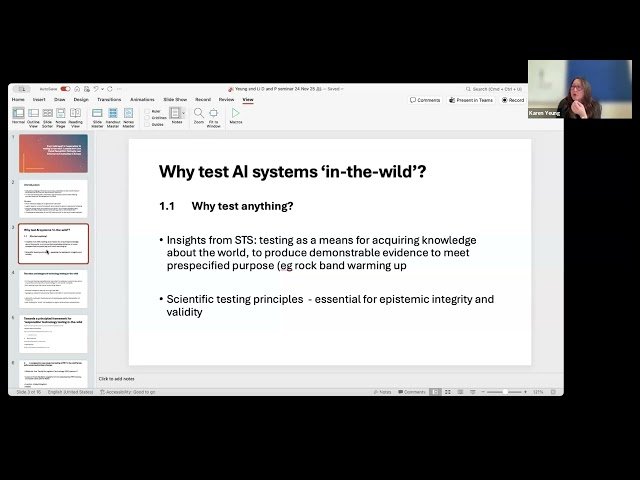Screen dimensions: 640x480
Task: Start Slide Show from the status bar icon
Action: [472, 392]
